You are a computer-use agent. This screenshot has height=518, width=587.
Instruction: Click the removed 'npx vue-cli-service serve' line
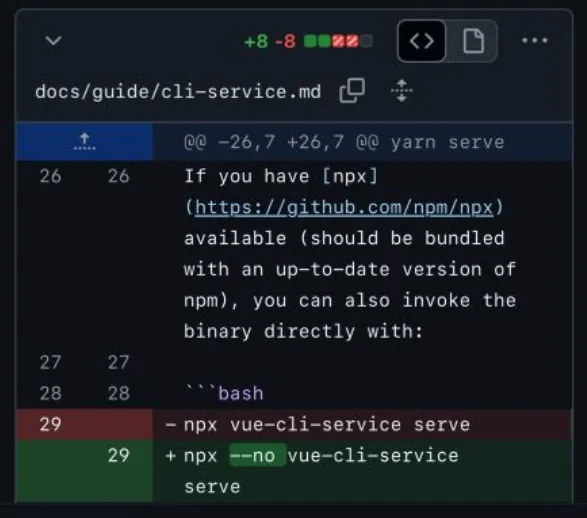click(x=326, y=424)
